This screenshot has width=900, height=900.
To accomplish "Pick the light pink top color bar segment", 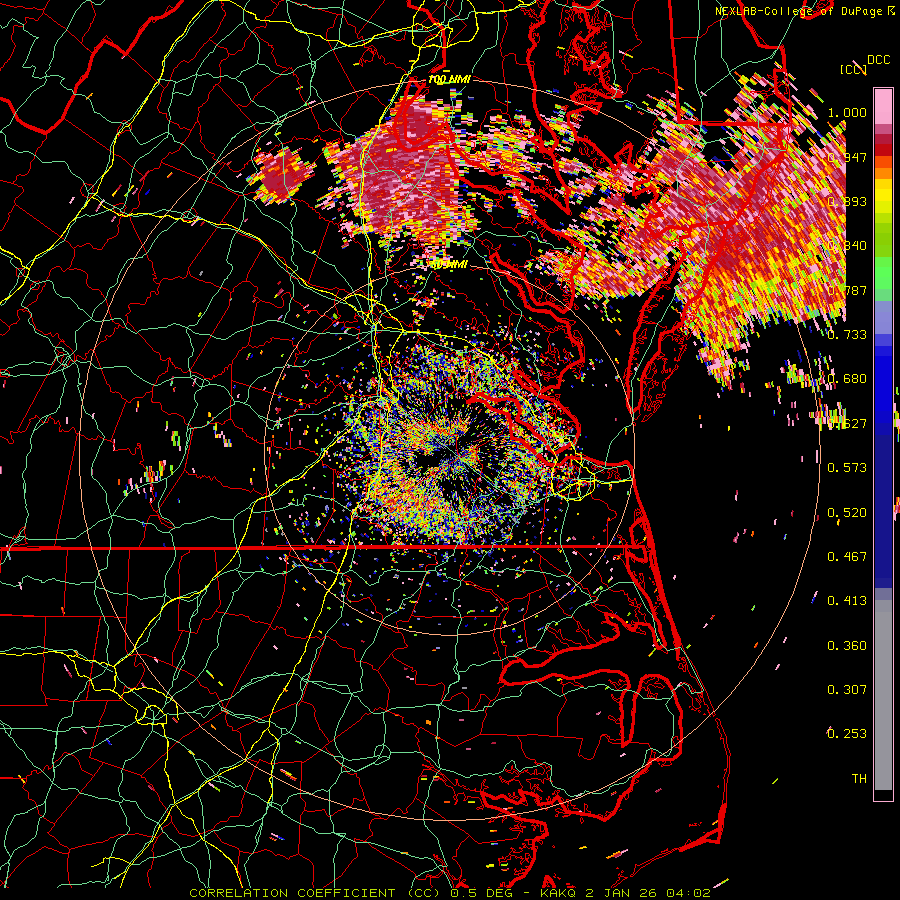I will point(883,107).
